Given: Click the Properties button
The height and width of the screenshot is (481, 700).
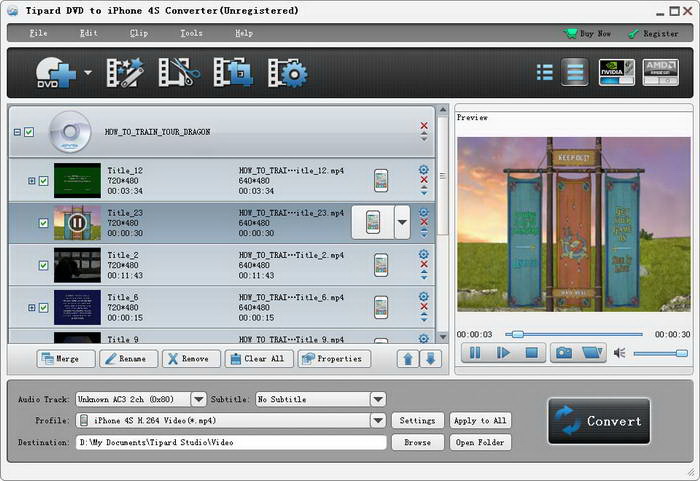Looking at the screenshot, I should [x=334, y=359].
